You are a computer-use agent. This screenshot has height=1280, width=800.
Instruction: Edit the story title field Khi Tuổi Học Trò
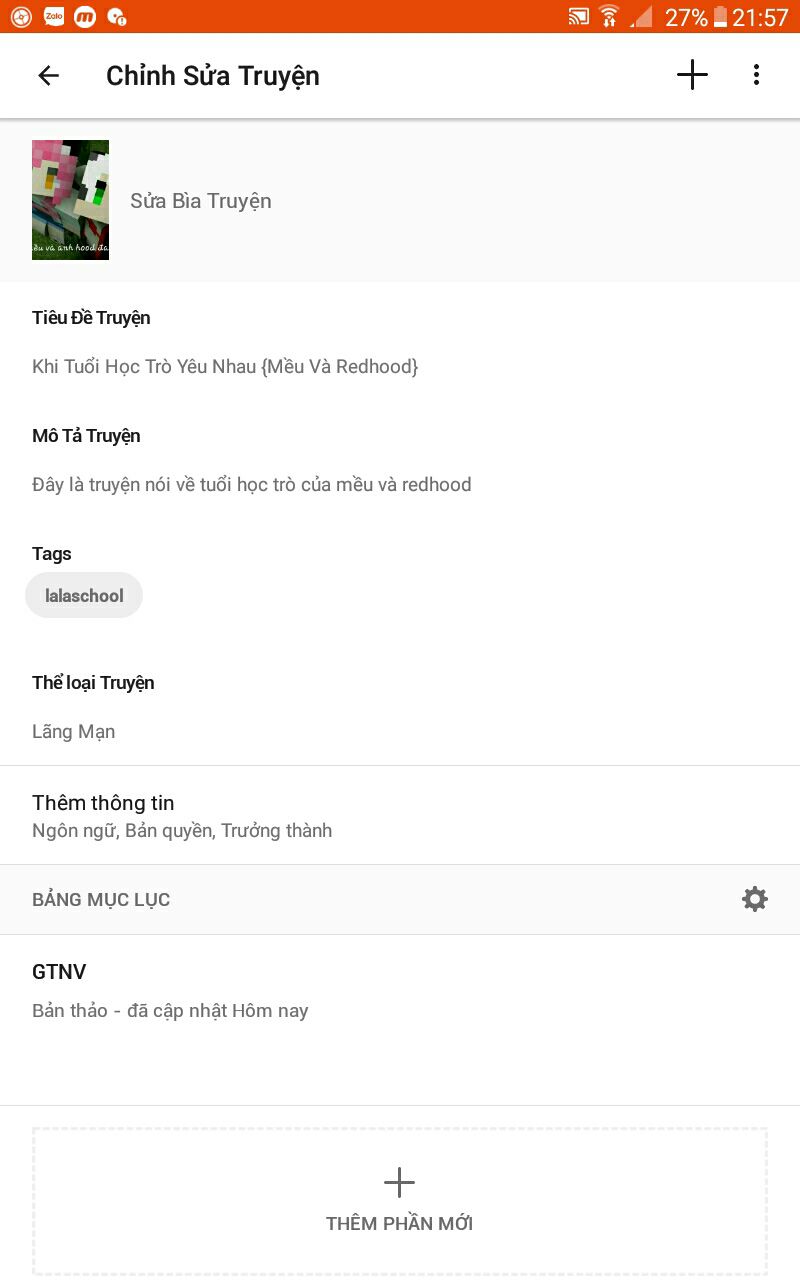tap(225, 367)
